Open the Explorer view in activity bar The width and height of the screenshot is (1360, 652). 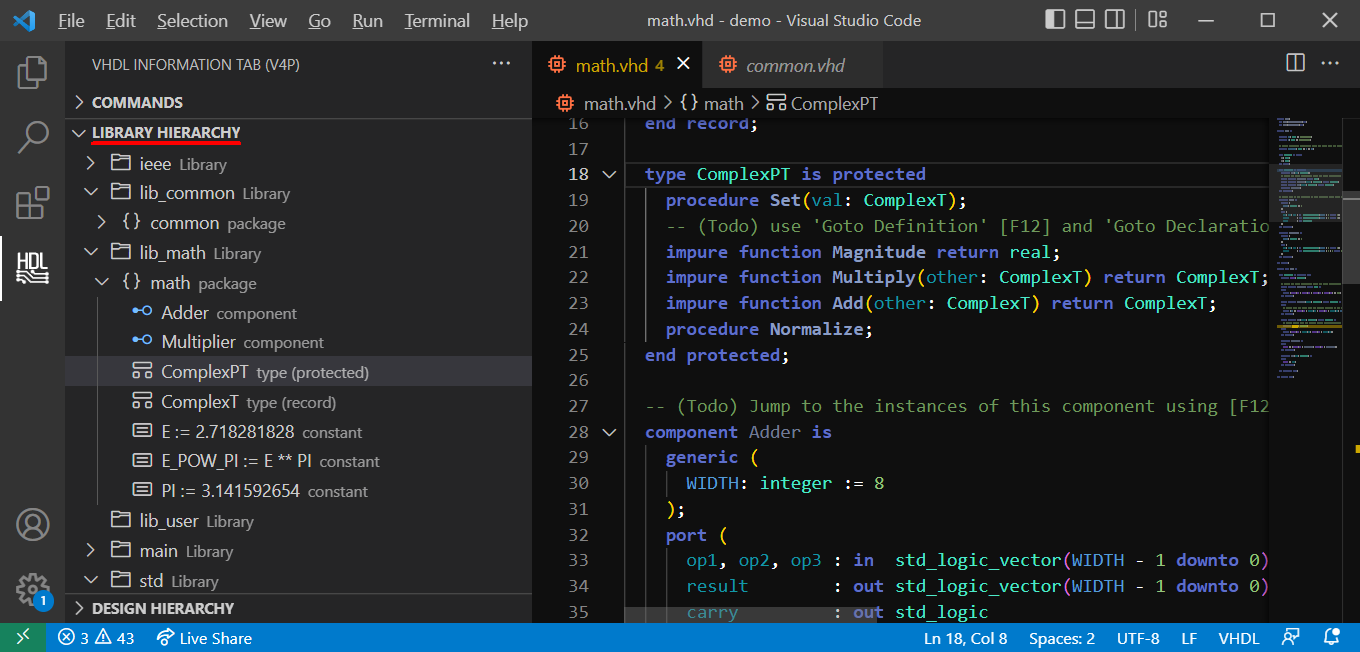[32, 73]
